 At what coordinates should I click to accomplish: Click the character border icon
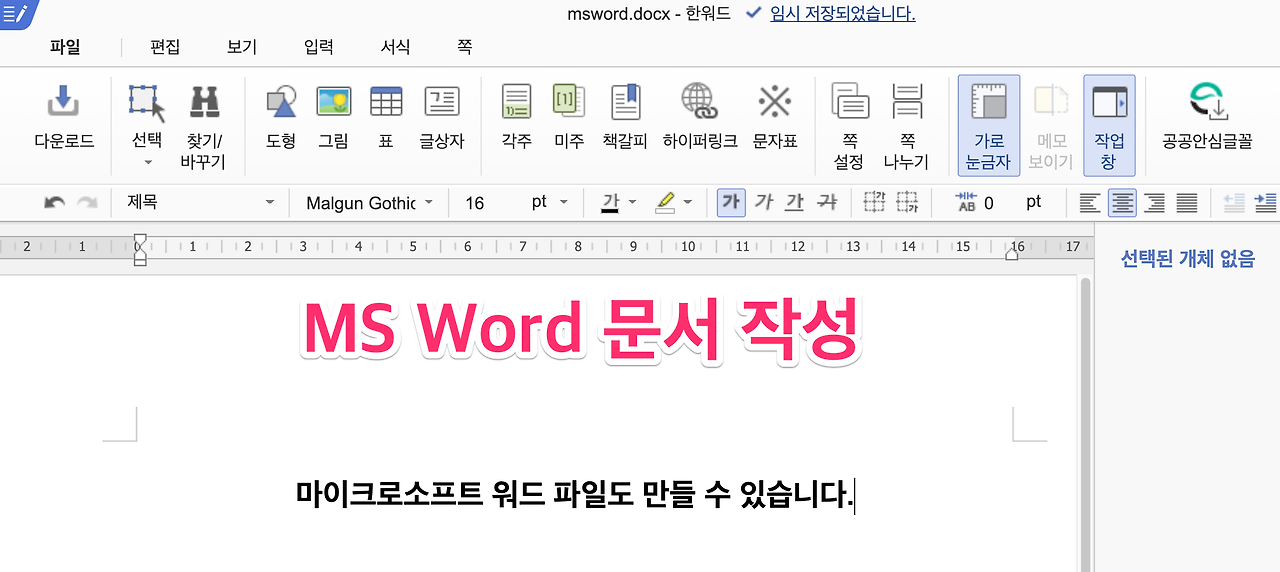[875, 203]
